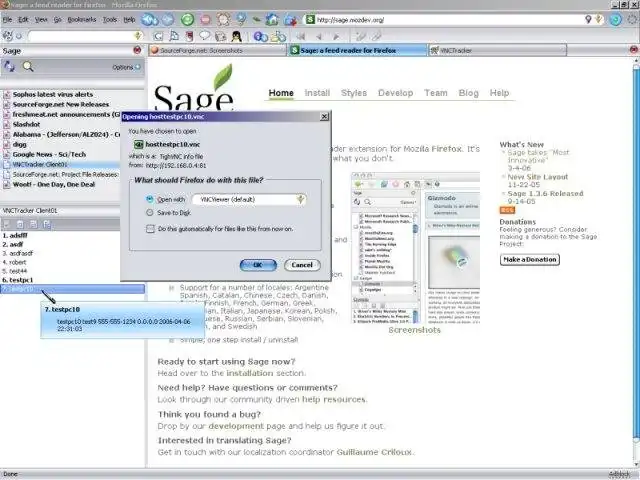Check Do this automatically for files like this
Viewport: 640px width, 480px height.
coord(150,229)
